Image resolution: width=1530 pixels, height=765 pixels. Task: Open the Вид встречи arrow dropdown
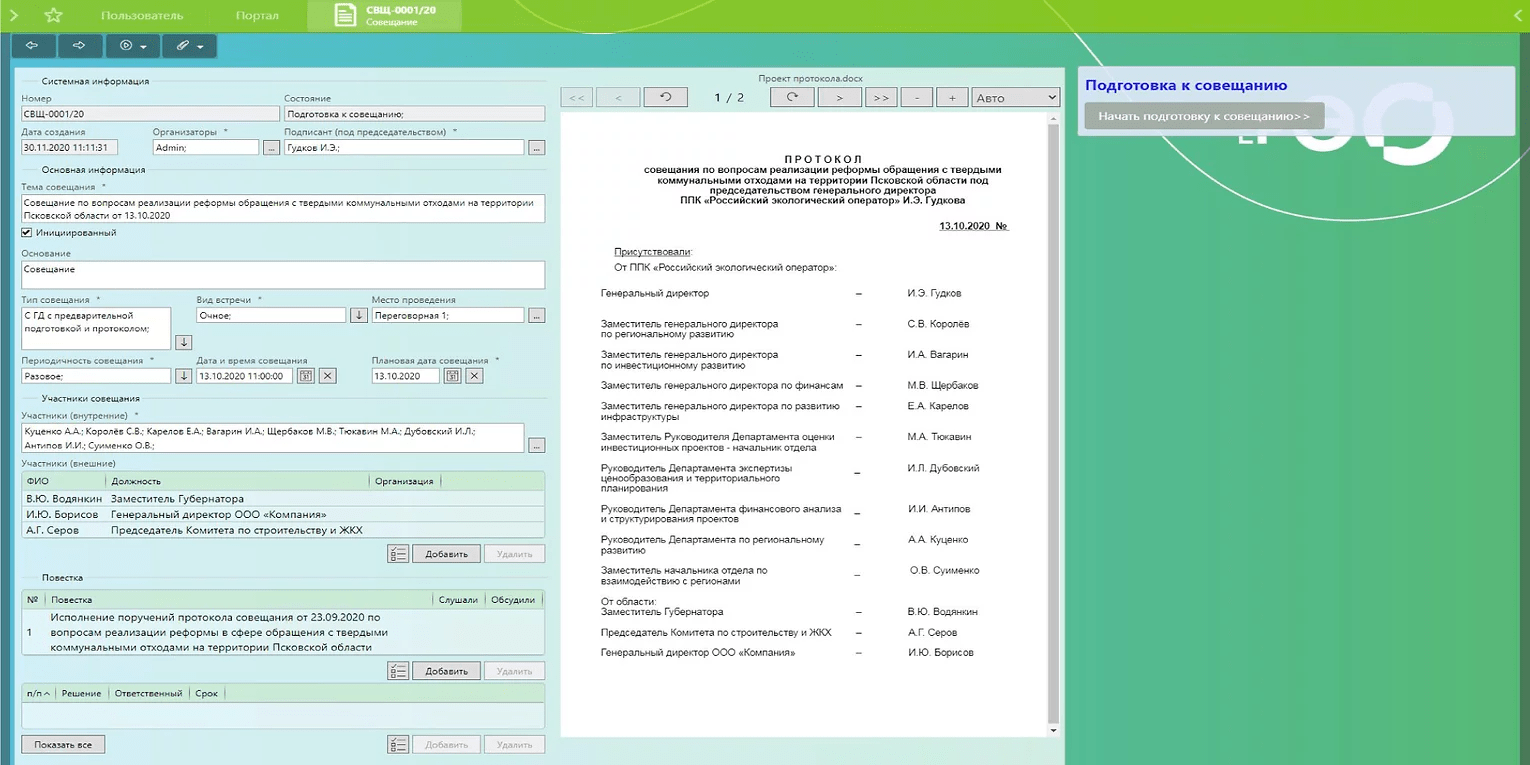(x=359, y=315)
